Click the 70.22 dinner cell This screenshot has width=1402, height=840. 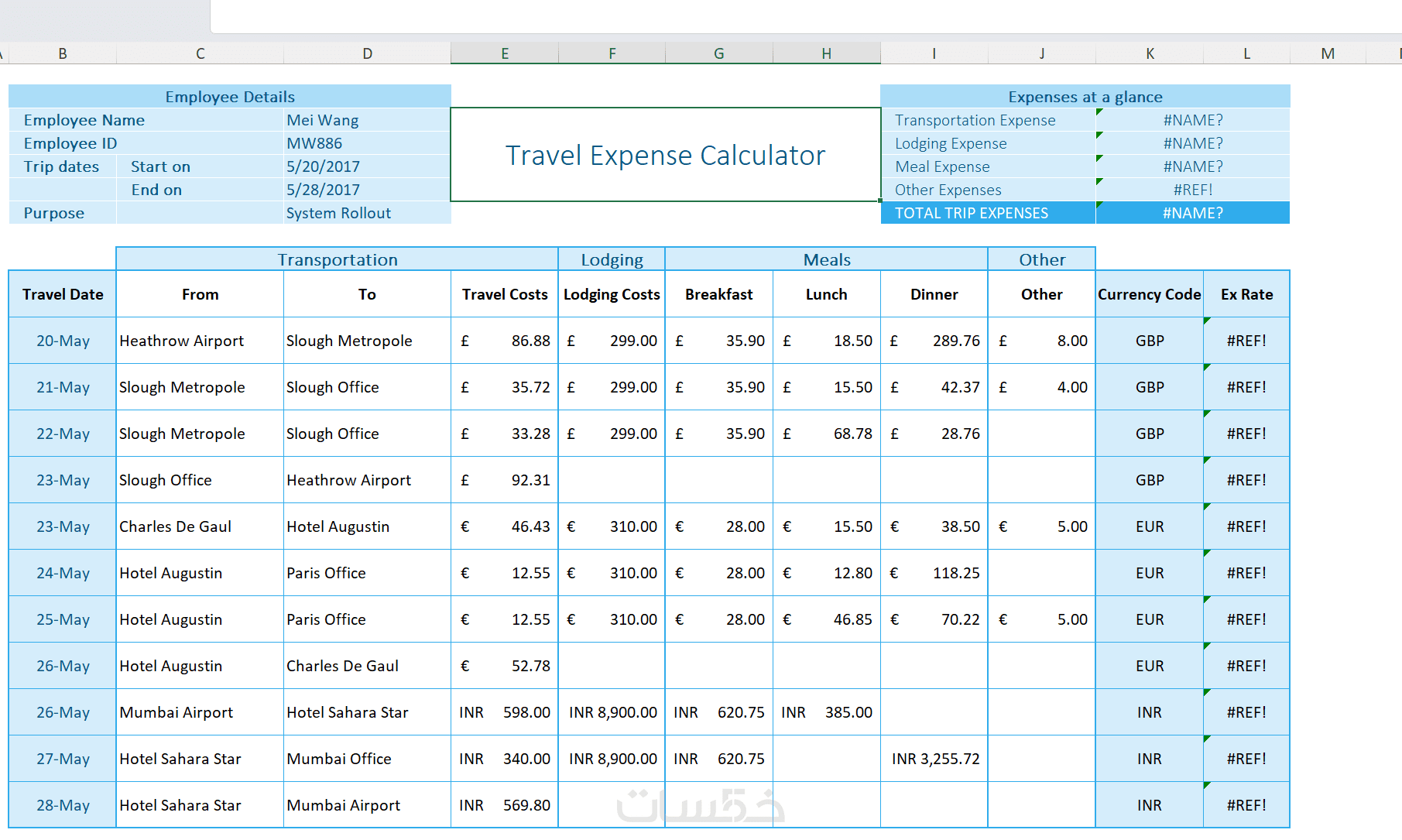(x=934, y=619)
